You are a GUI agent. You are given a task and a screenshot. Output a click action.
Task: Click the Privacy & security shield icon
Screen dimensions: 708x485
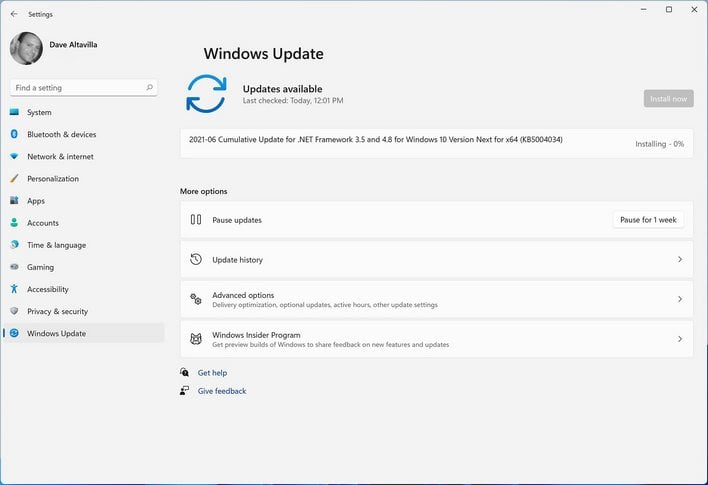pos(14,311)
